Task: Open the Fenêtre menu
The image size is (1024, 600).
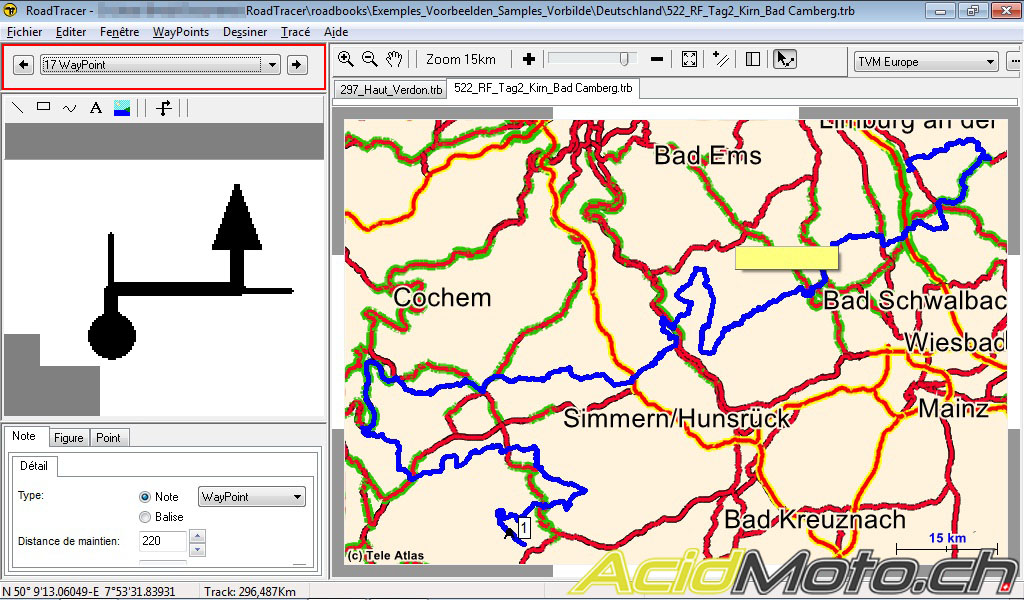Action: click(x=120, y=32)
